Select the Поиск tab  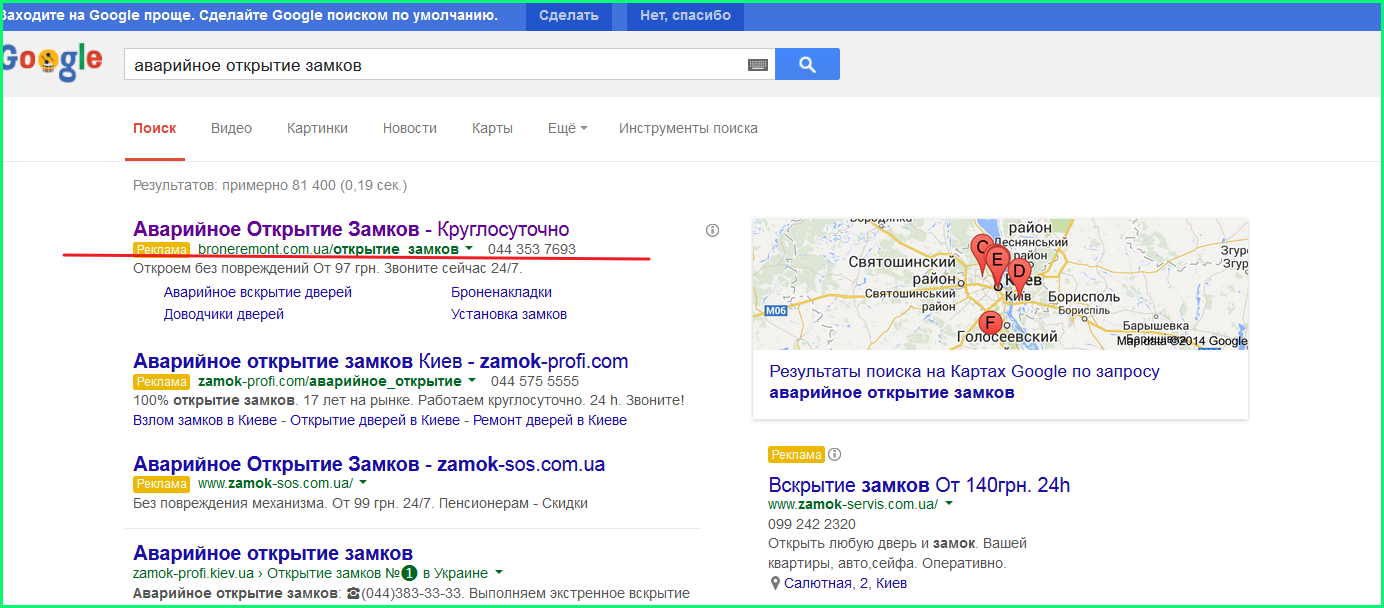coord(154,128)
